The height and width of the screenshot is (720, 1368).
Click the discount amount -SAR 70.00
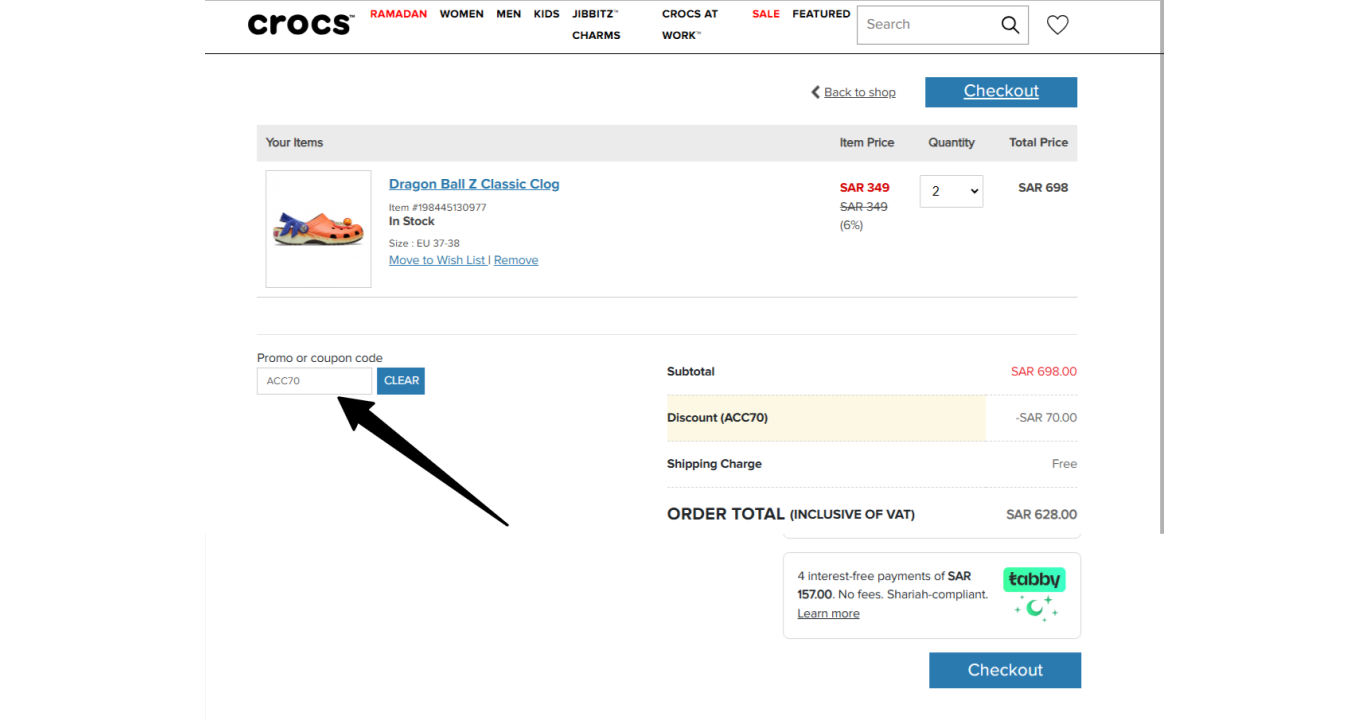pos(1046,418)
